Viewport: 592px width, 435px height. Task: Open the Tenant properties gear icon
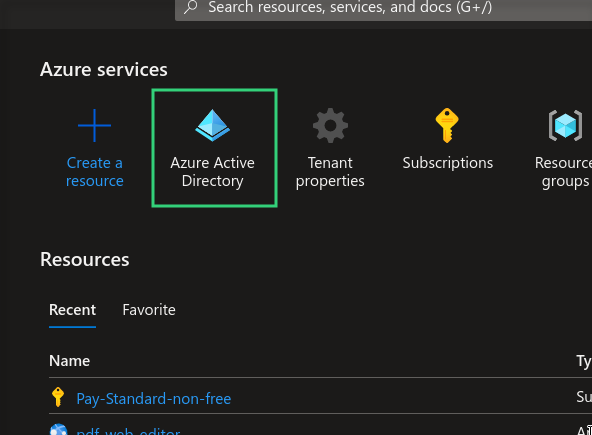(x=330, y=125)
